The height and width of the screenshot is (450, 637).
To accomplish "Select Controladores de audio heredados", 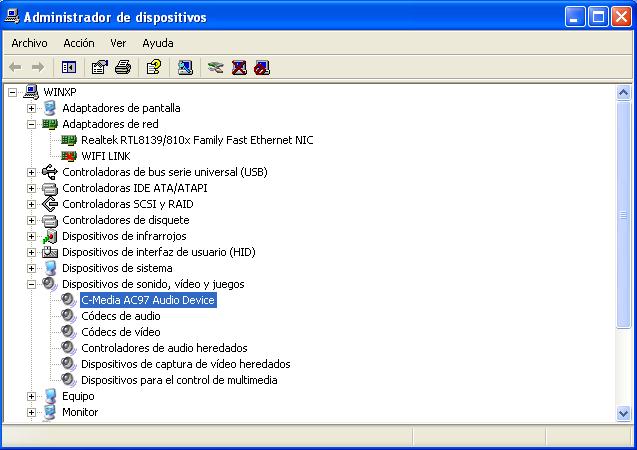I will tap(164, 348).
